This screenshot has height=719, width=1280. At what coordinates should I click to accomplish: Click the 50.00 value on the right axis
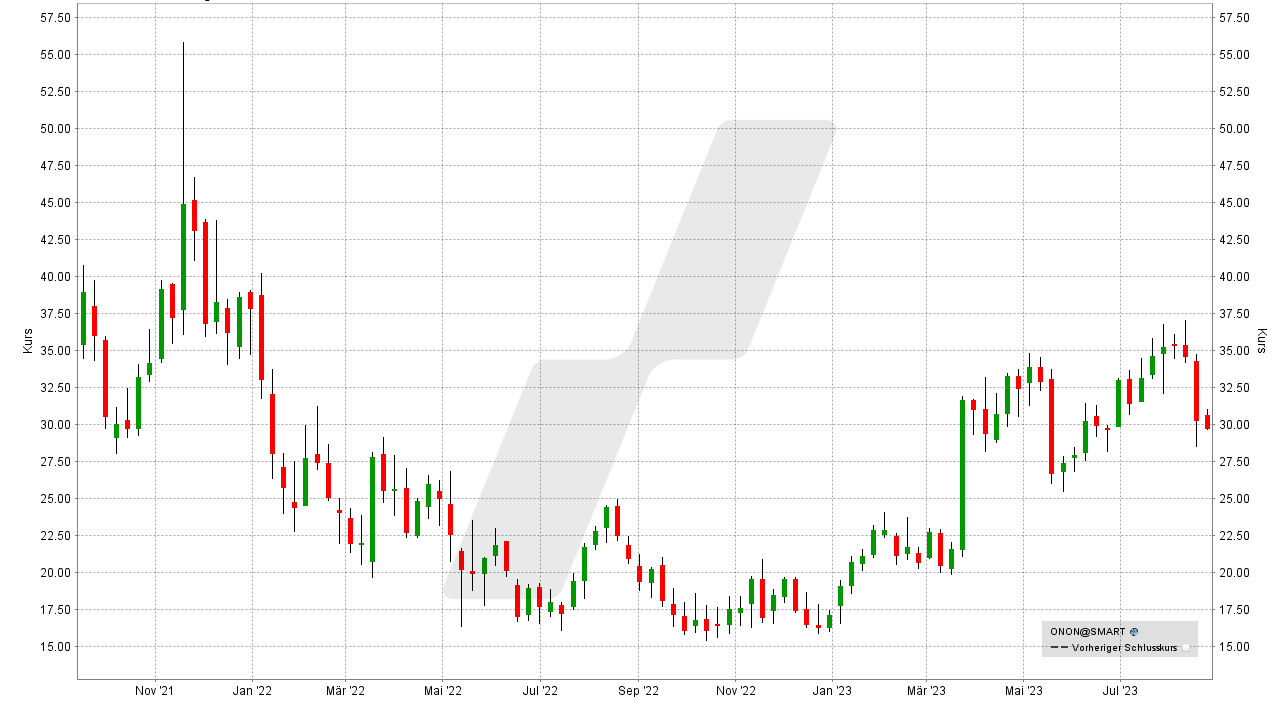point(1235,129)
